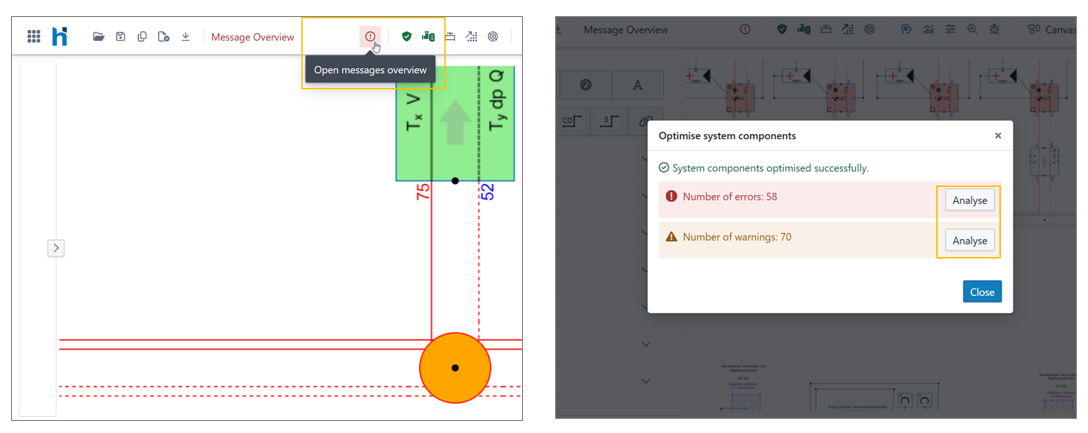The width and height of the screenshot is (1088, 433).
Task: Open the apps grid launcher
Action: 34,37
